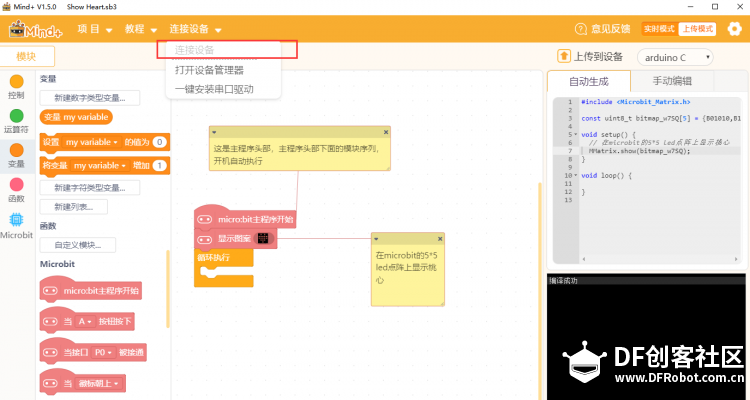Close the yellow main program comment note
The image size is (750, 400).
(386, 132)
